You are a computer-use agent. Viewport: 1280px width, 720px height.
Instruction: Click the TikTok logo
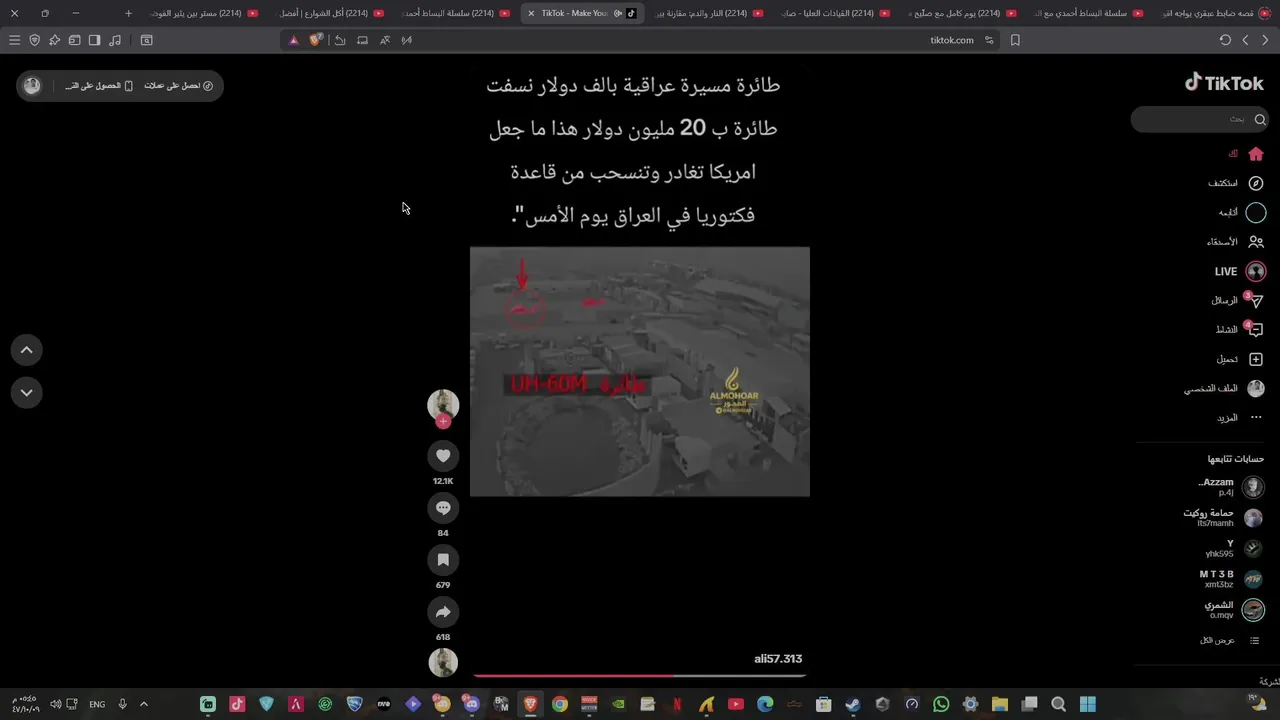pyautogui.click(x=1225, y=83)
